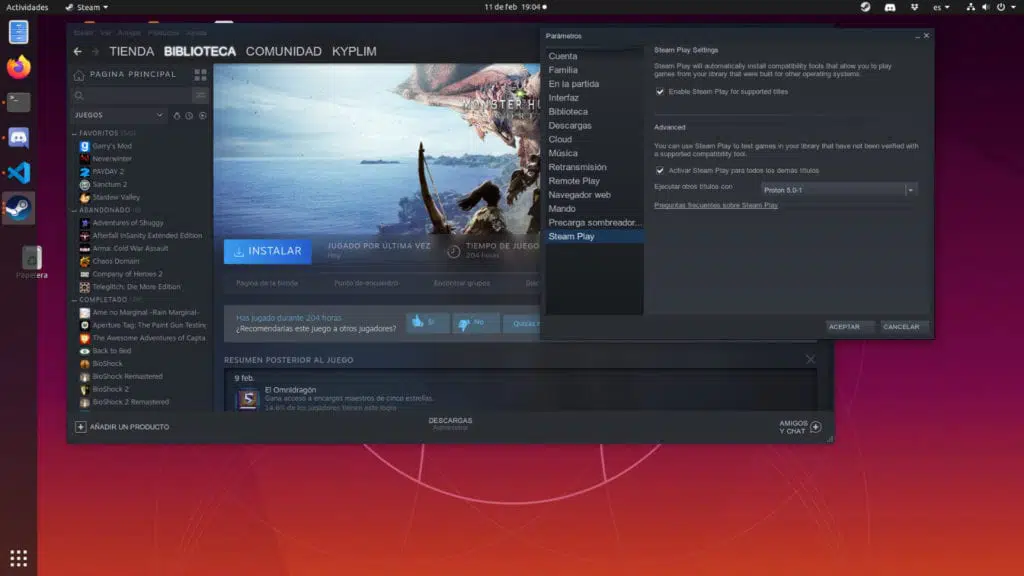
Task: Collapse the Favoritos collection
Action: (74, 133)
